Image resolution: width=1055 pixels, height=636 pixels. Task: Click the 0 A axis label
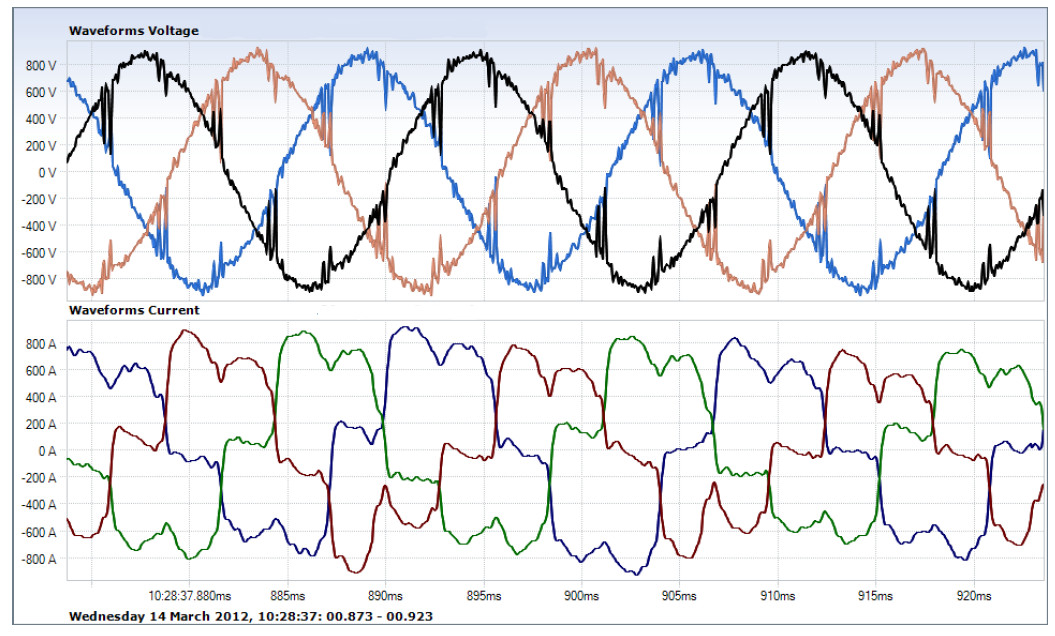tap(47, 451)
